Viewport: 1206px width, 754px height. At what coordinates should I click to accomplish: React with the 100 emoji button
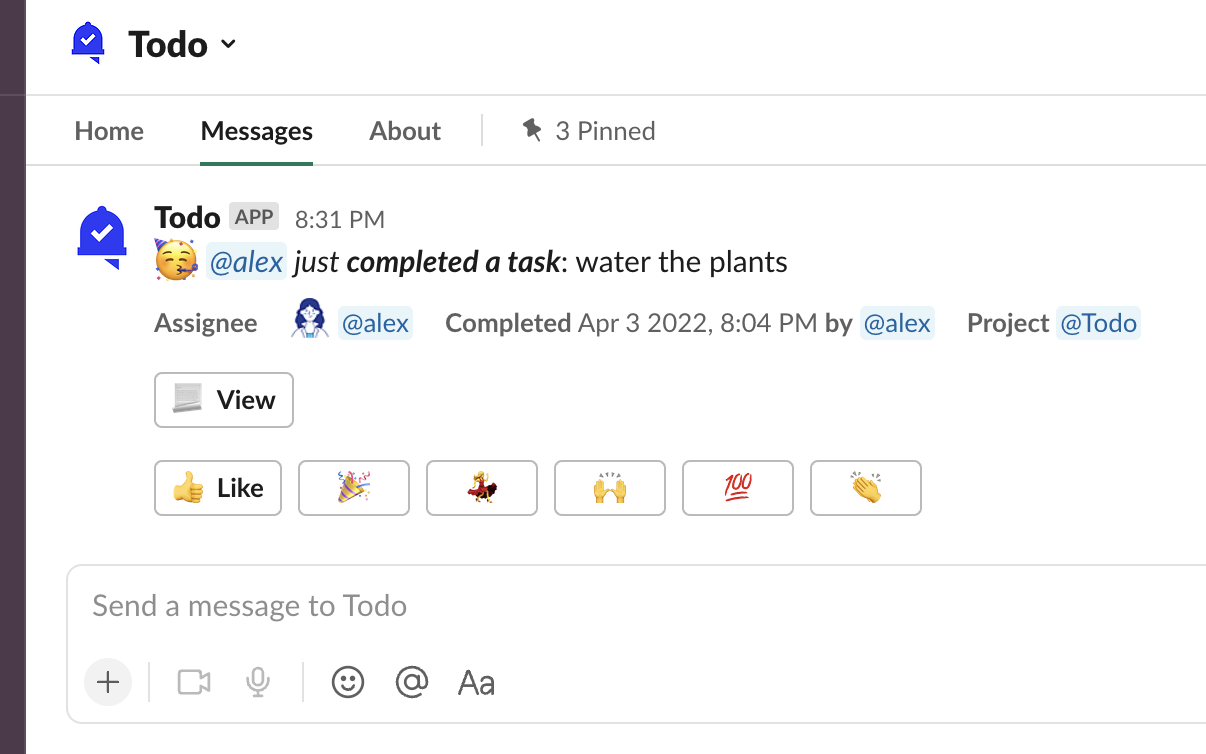coord(738,488)
